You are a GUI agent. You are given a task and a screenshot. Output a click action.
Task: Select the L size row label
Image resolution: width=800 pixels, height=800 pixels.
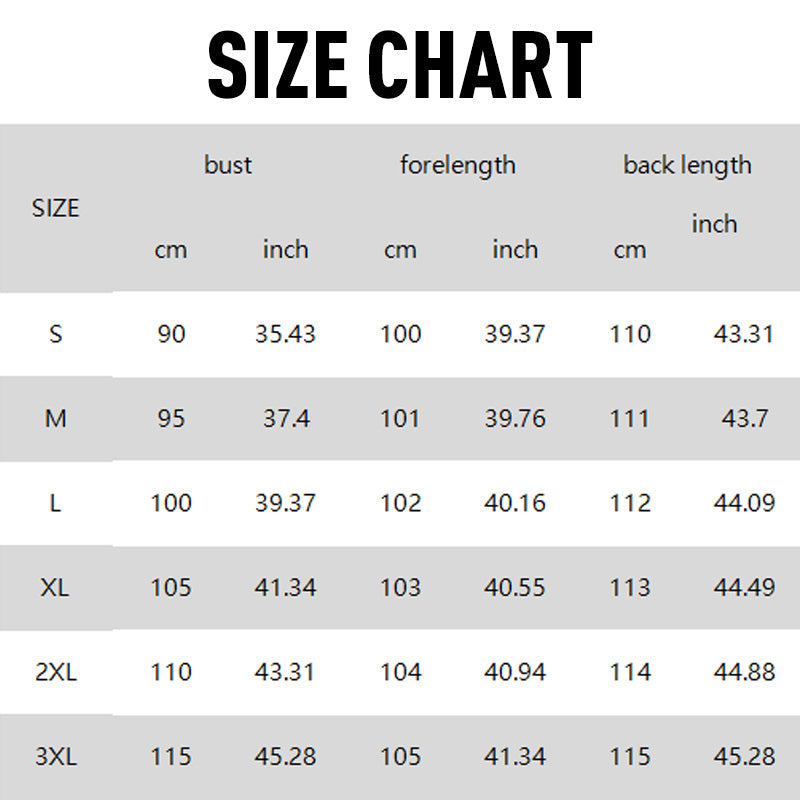(55, 503)
